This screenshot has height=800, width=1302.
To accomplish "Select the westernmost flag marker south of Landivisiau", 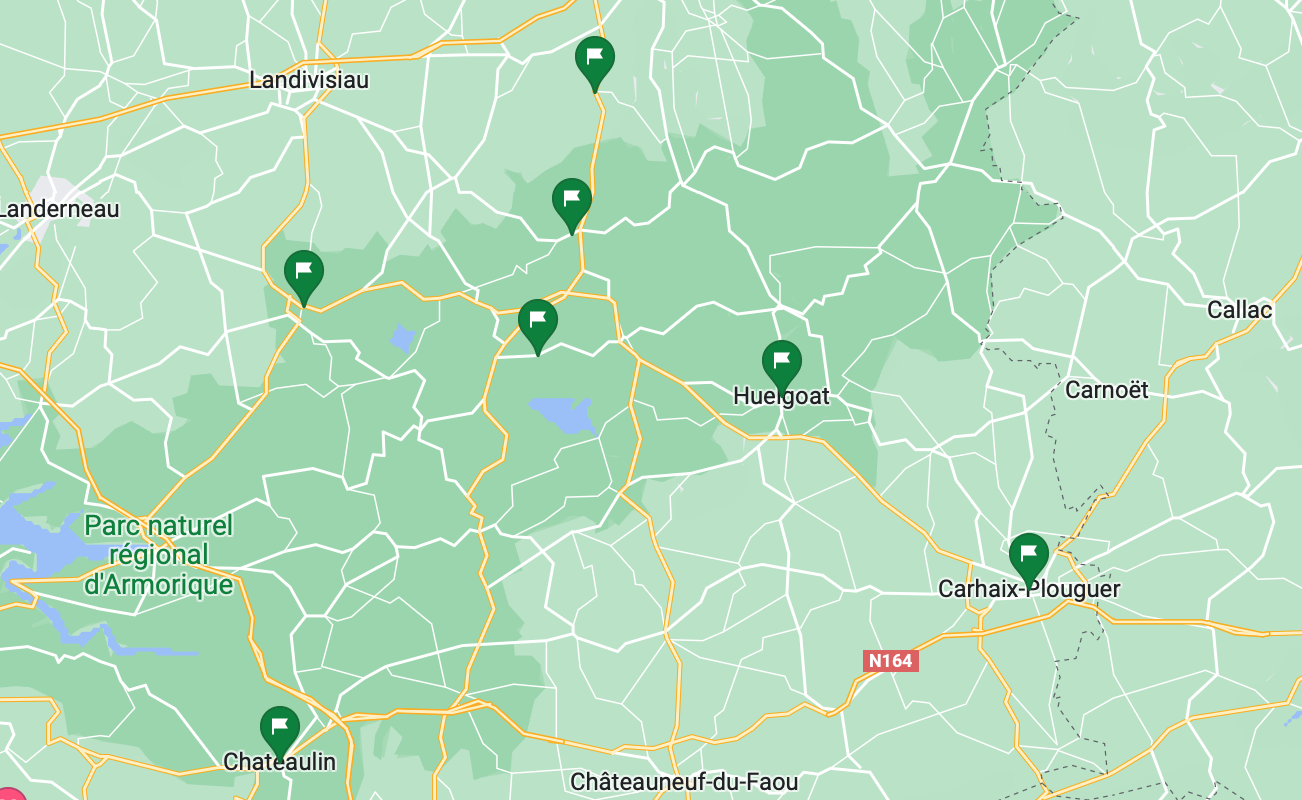I will pyautogui.click(x=304, y=275).
